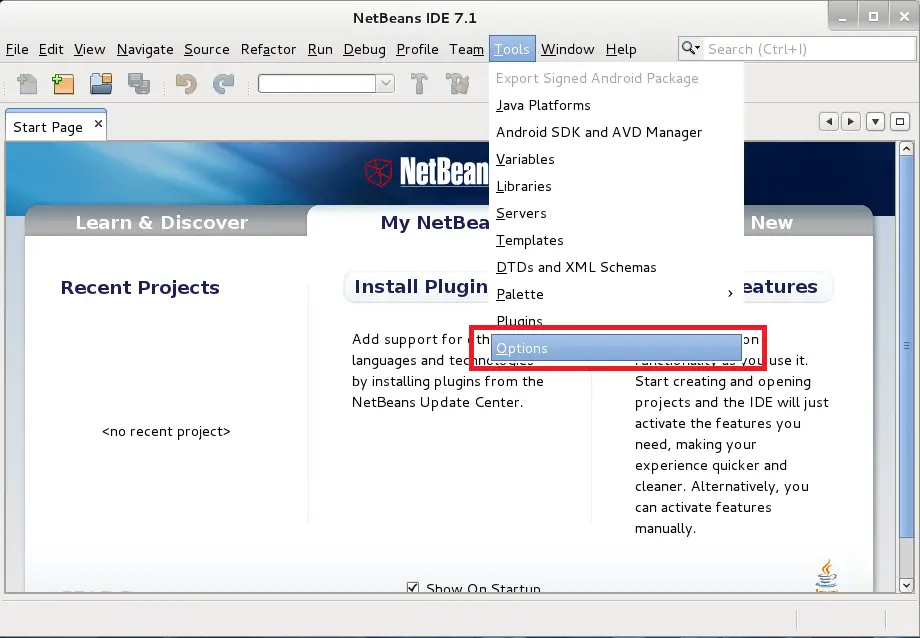Expand the Palette submenu arrow
The height and width of the screenshot is (638, 920).
click(x=730, y=293)
